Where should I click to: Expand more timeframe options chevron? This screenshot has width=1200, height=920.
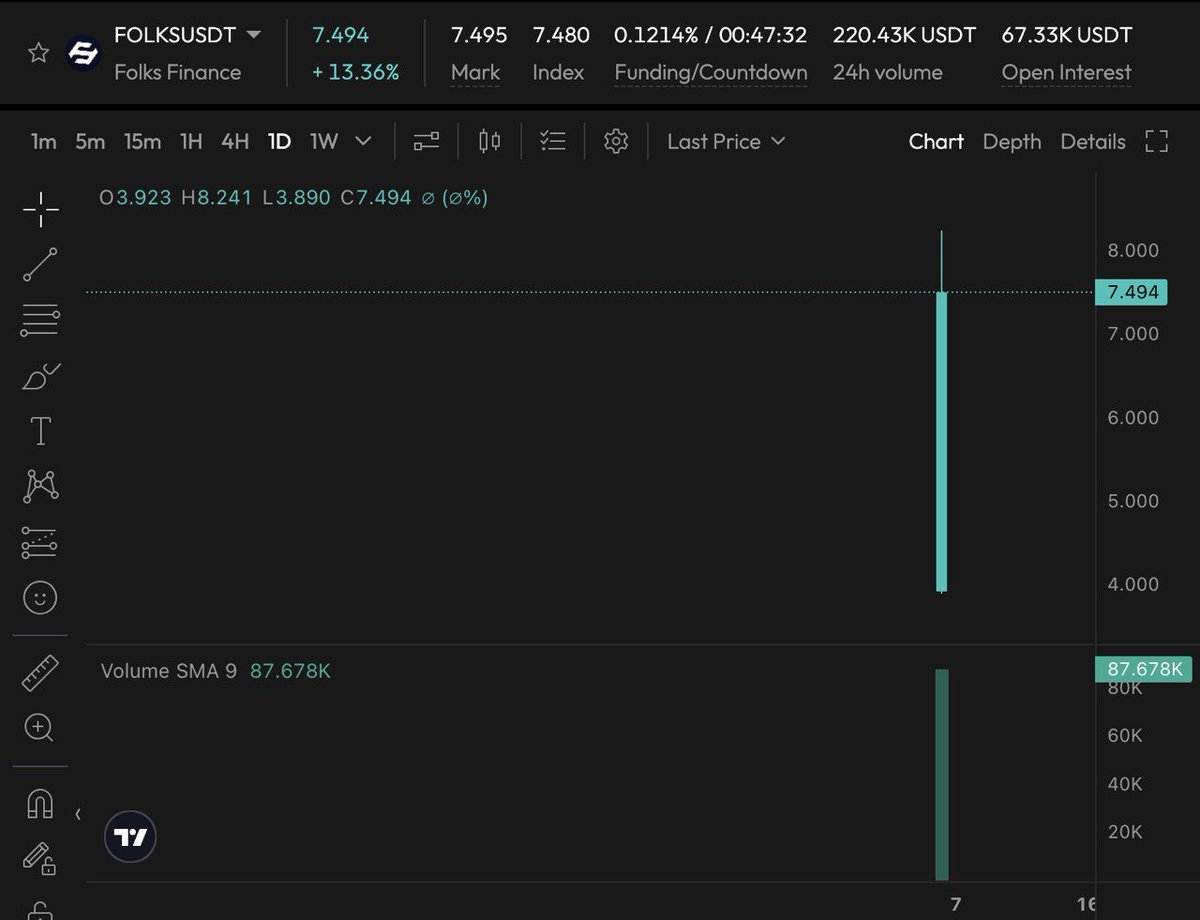[x=363, y=142]
